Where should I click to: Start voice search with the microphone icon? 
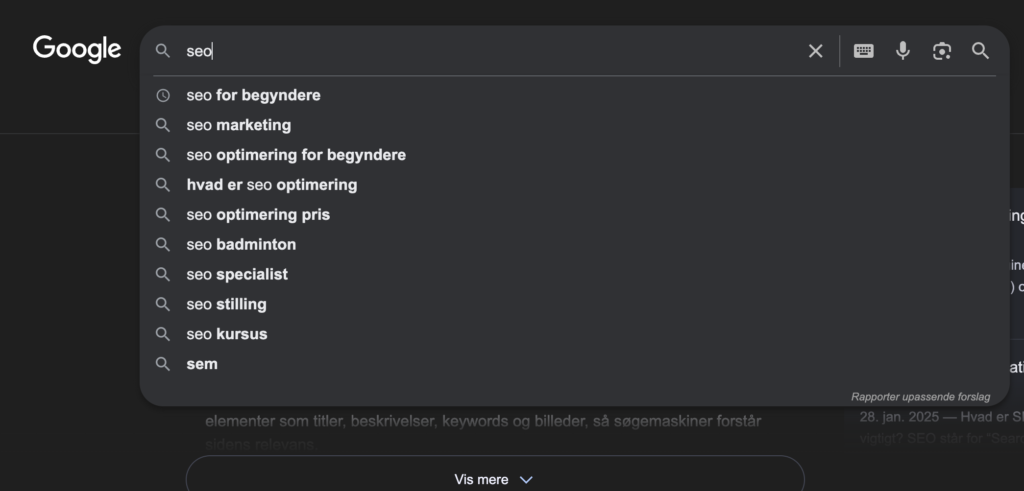(x=903, y=51)
